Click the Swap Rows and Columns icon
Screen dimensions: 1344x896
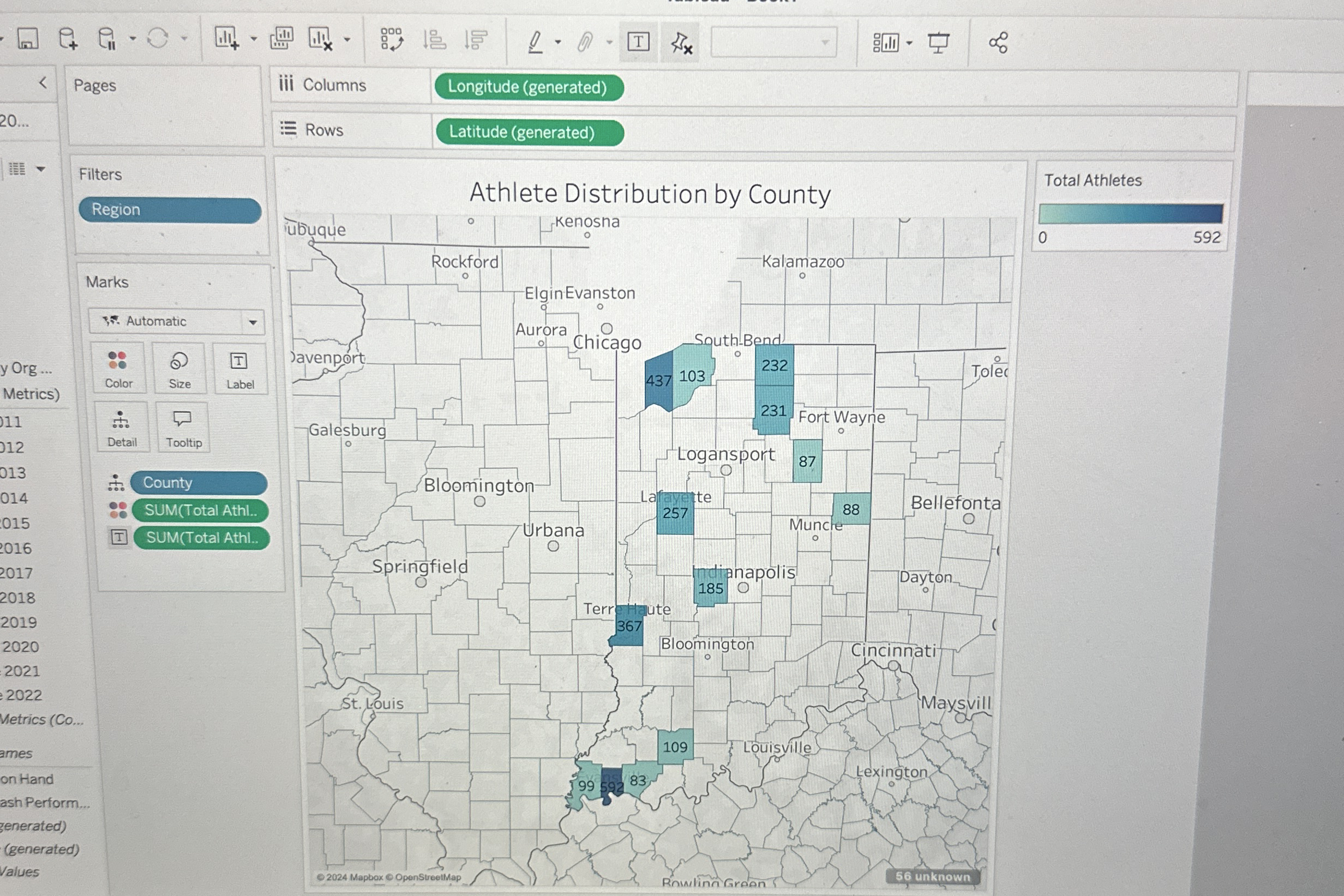392,40
